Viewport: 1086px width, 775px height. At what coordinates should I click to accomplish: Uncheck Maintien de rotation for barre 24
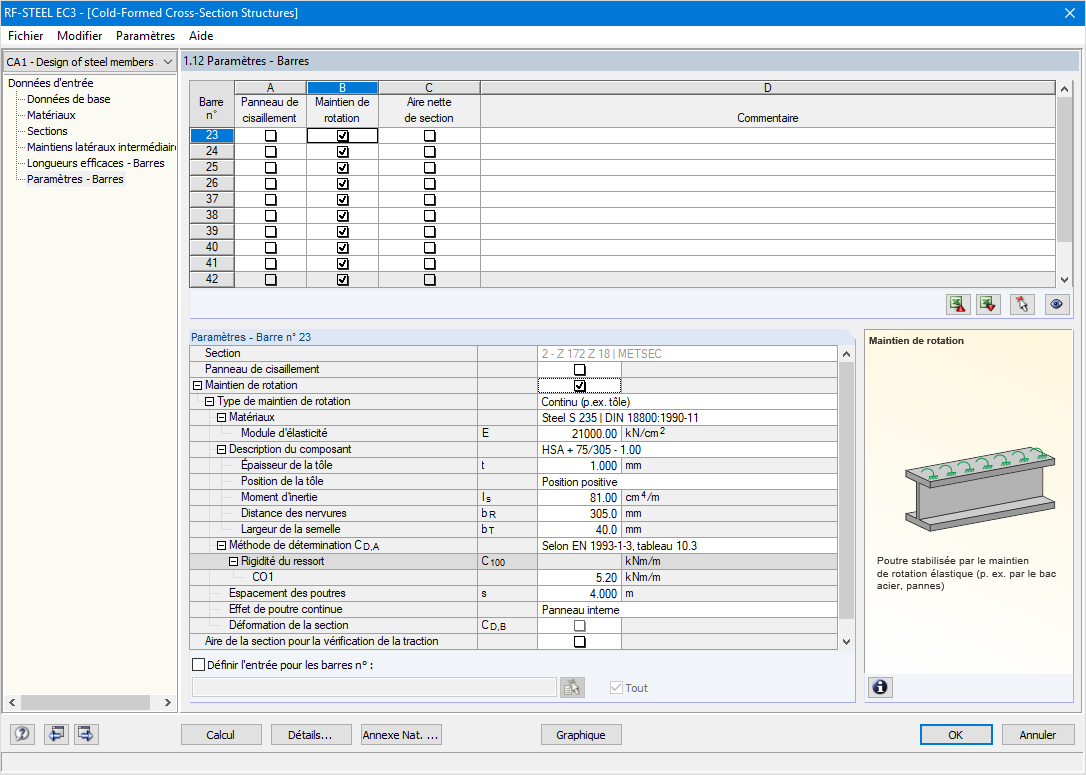[342, 152]
